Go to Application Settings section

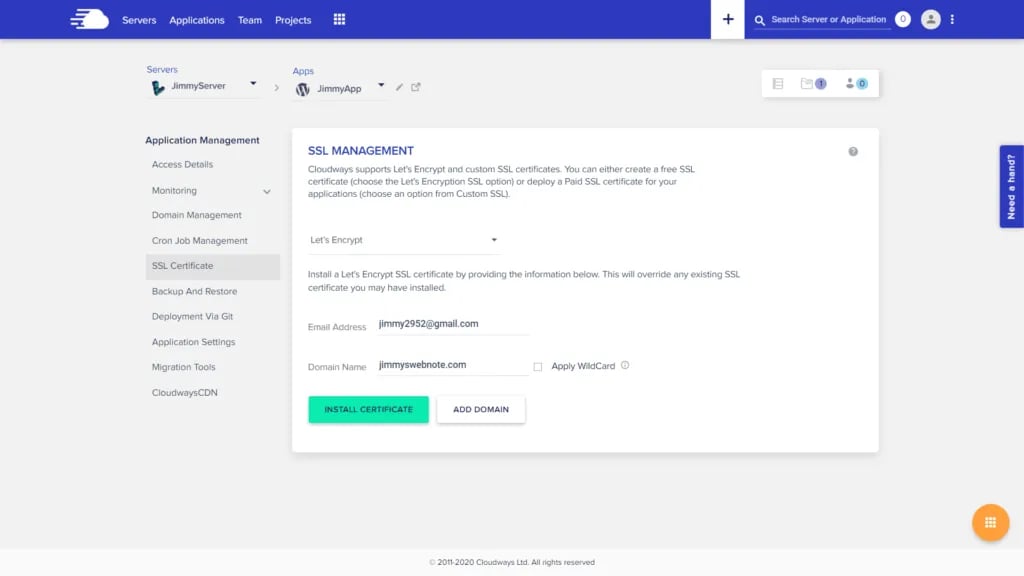[x=193, y=342]
